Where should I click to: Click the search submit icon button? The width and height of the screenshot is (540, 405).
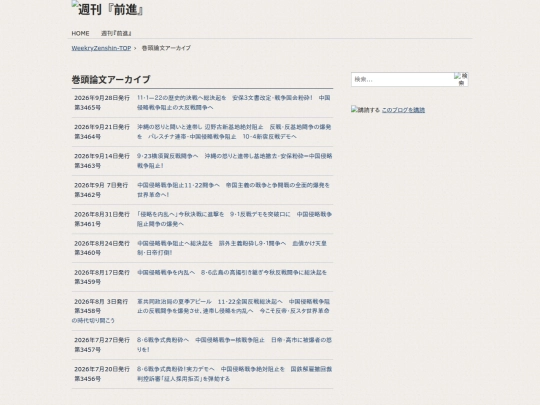point(461,79)
